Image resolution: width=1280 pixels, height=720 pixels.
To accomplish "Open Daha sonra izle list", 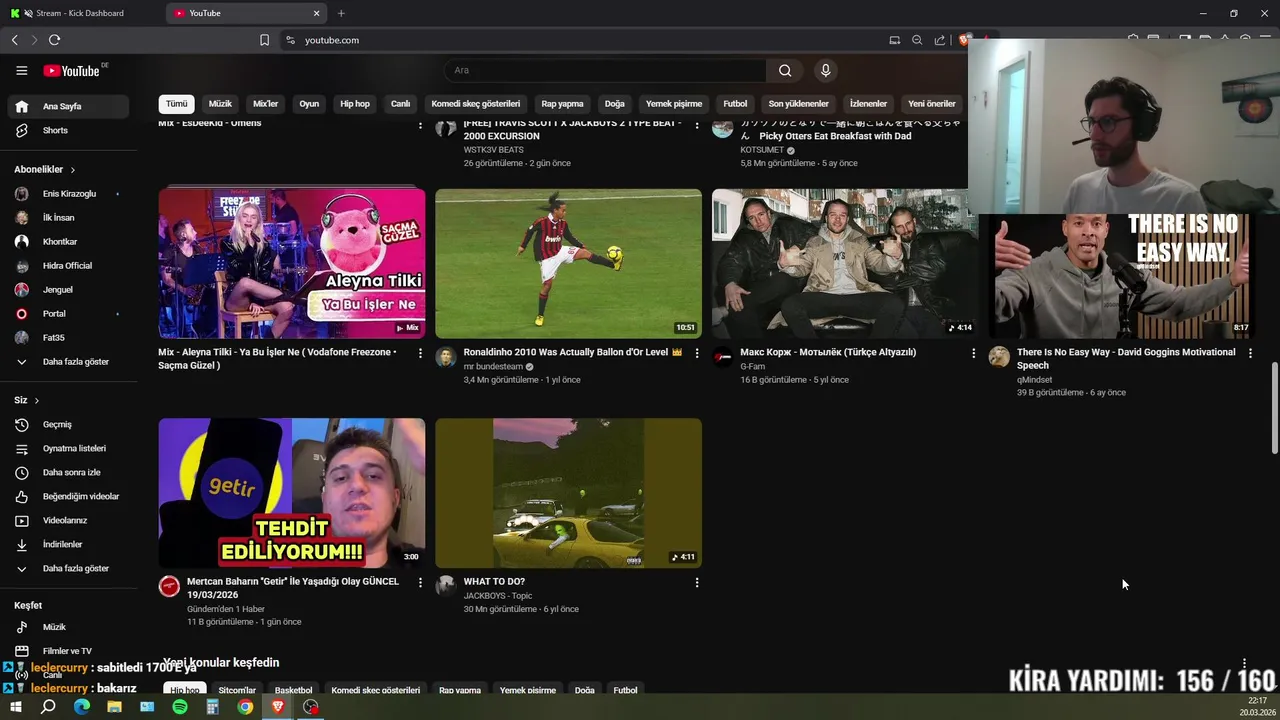I will pyautogui.click(x=68, y=472).
